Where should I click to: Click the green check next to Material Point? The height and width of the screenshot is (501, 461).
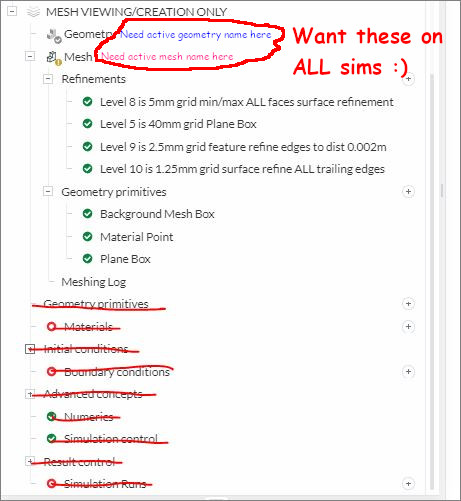click(87, 236)
